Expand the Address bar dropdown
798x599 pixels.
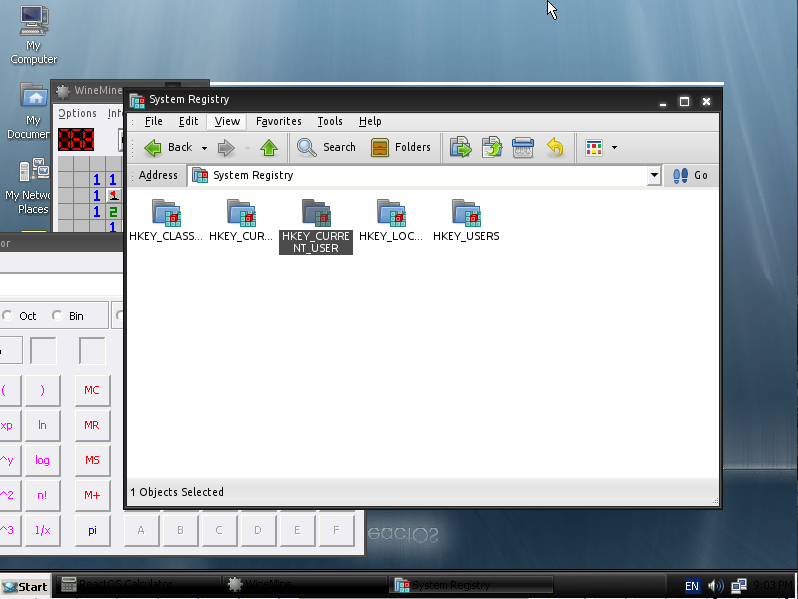click(x=654, y=175)
